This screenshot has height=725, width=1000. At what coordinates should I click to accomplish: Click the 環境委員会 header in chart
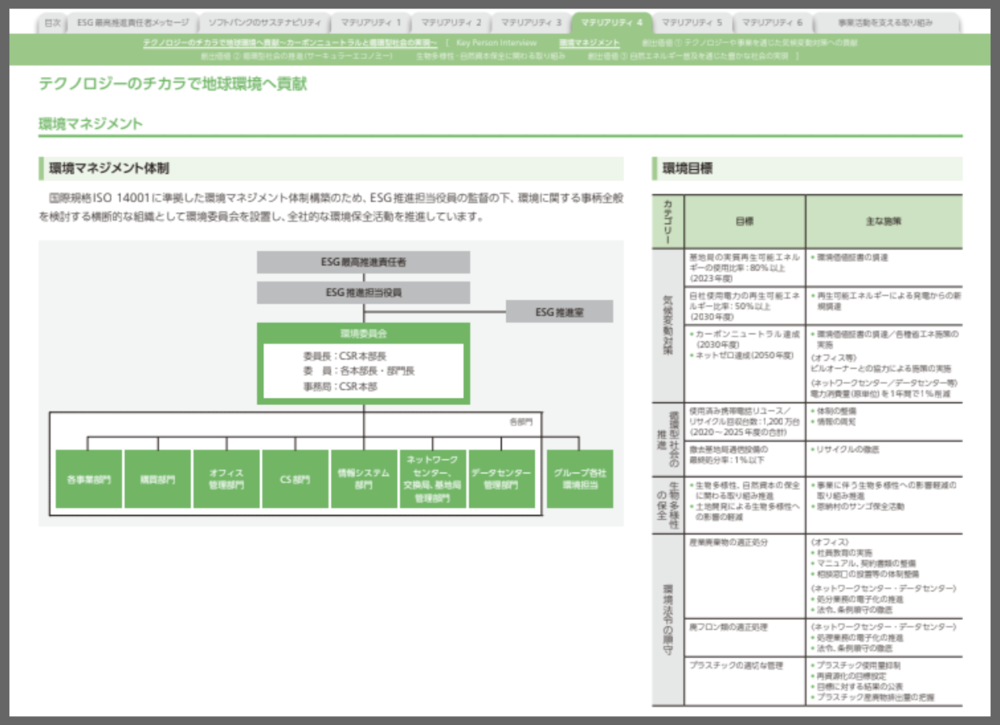pyautogui.click(x=363, y=333)
